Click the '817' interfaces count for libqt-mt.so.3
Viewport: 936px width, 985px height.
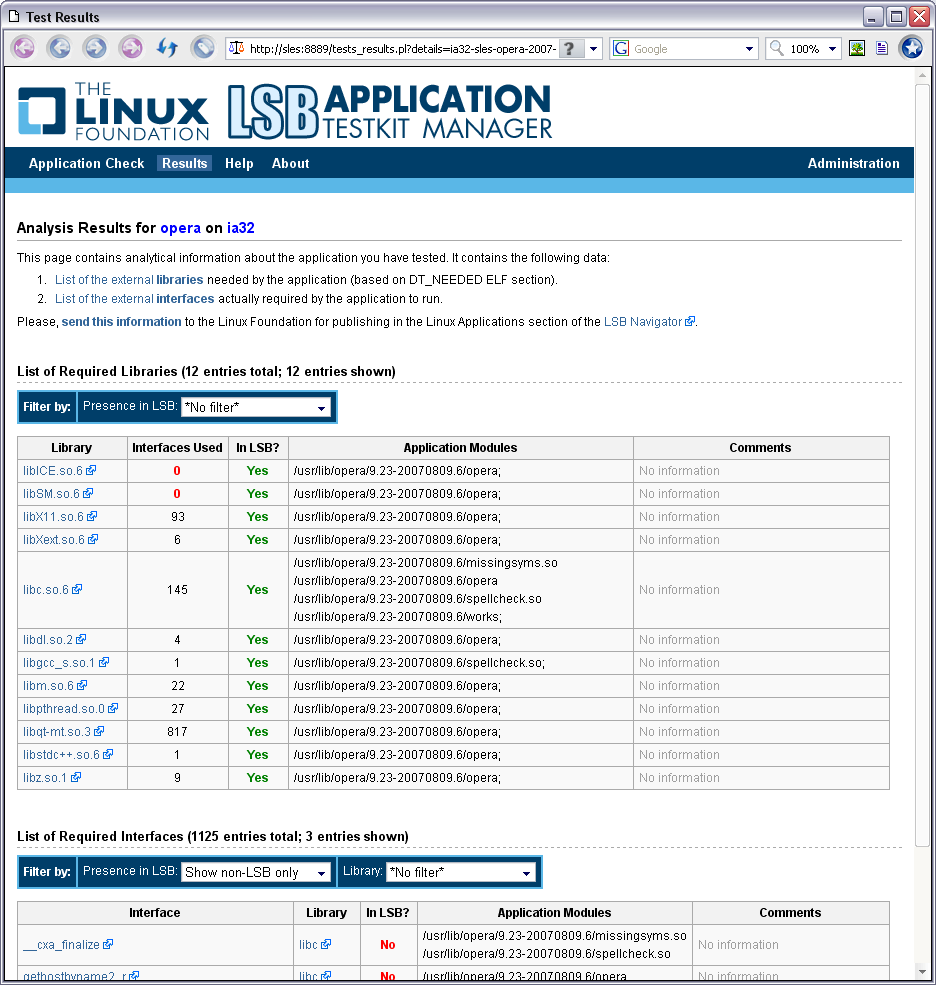[x=177, y=731]
